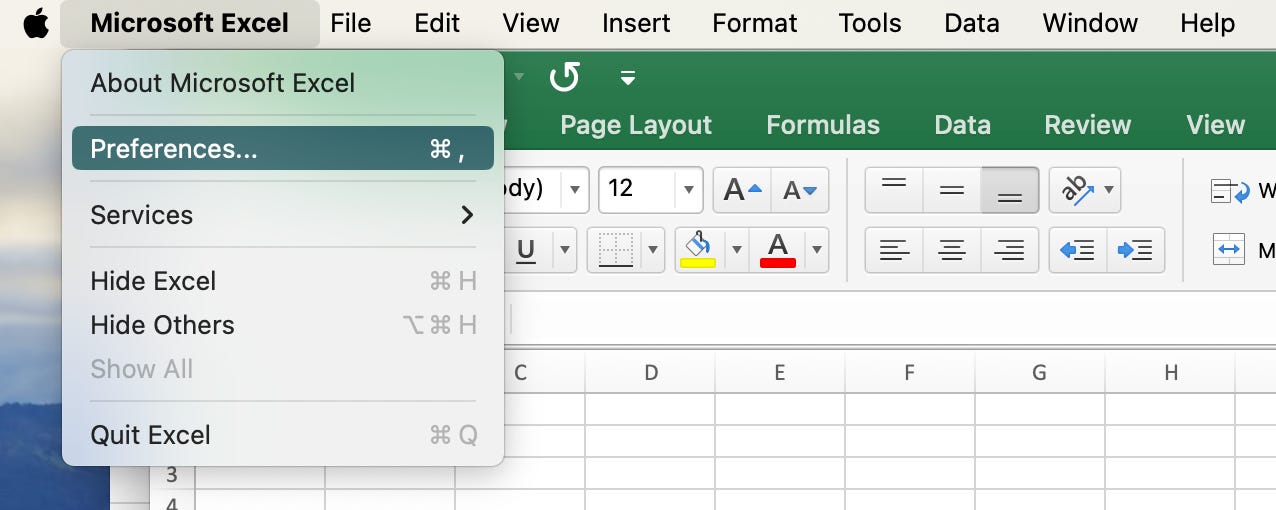Open the Edit menu
This screenshot has height=510, width=1276.
(x=437, y=23)
